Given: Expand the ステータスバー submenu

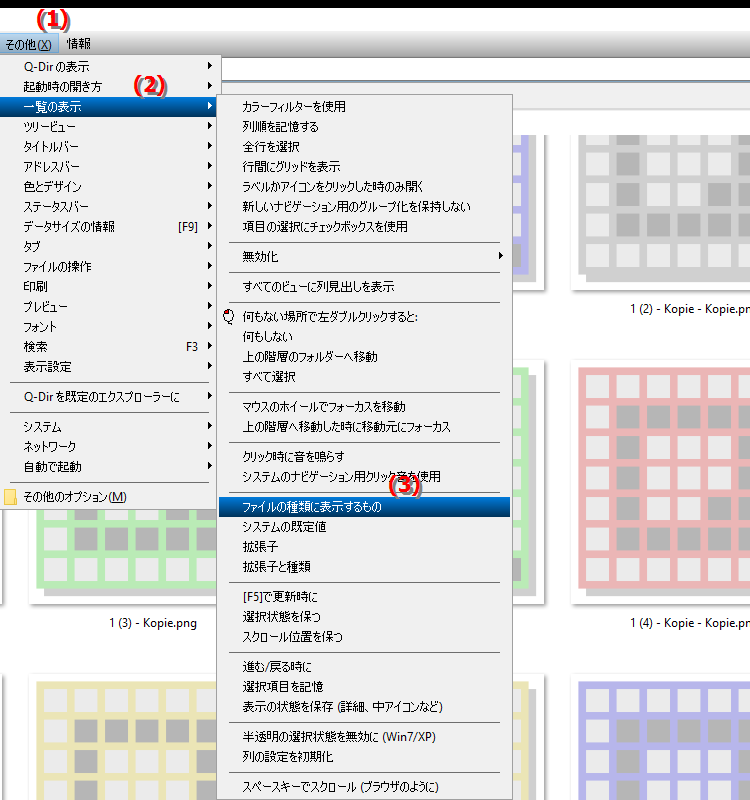Looking at the screenshot, I should point(109,207).
